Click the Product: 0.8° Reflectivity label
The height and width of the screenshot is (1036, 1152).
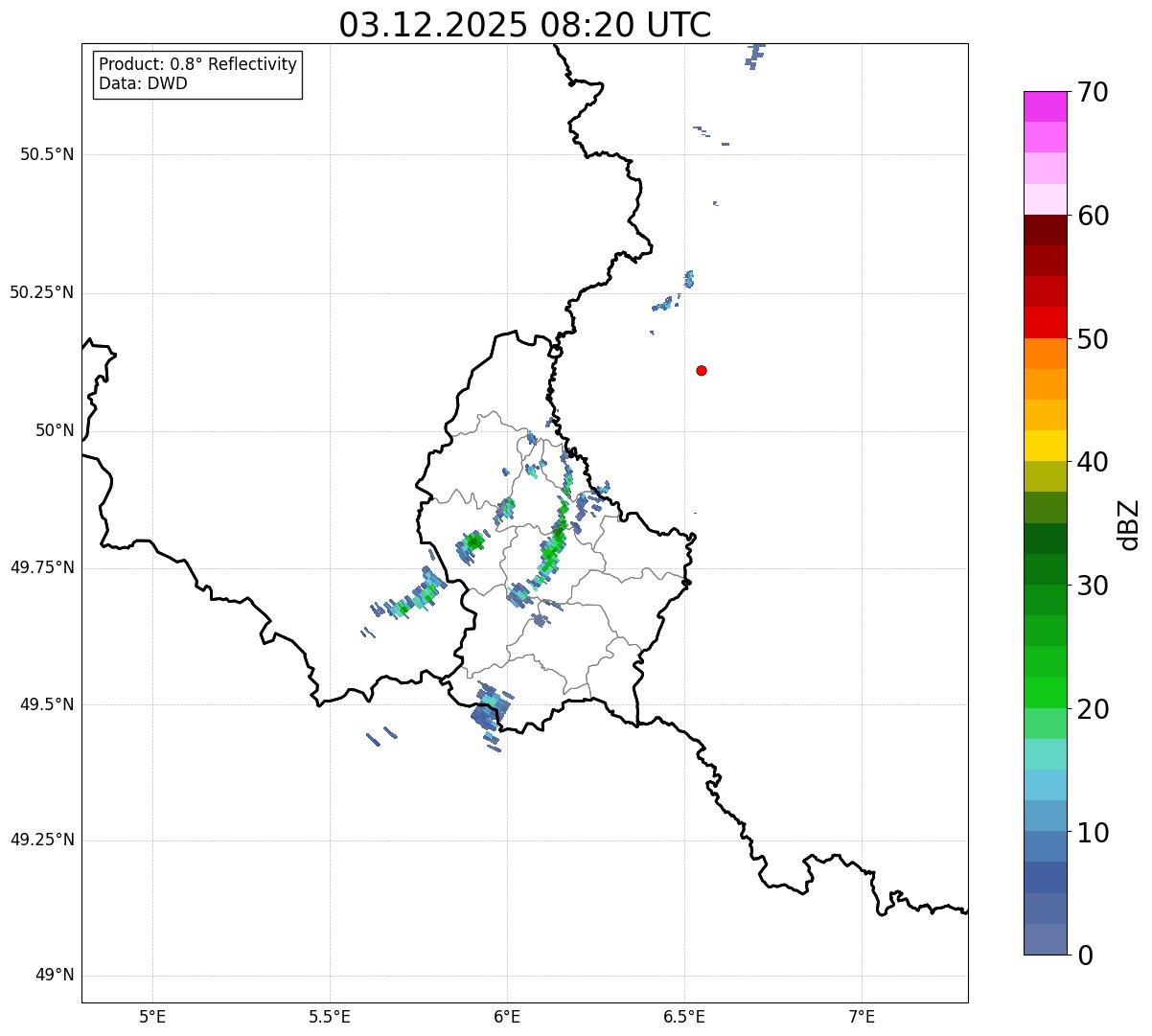[x=198, y=64]
